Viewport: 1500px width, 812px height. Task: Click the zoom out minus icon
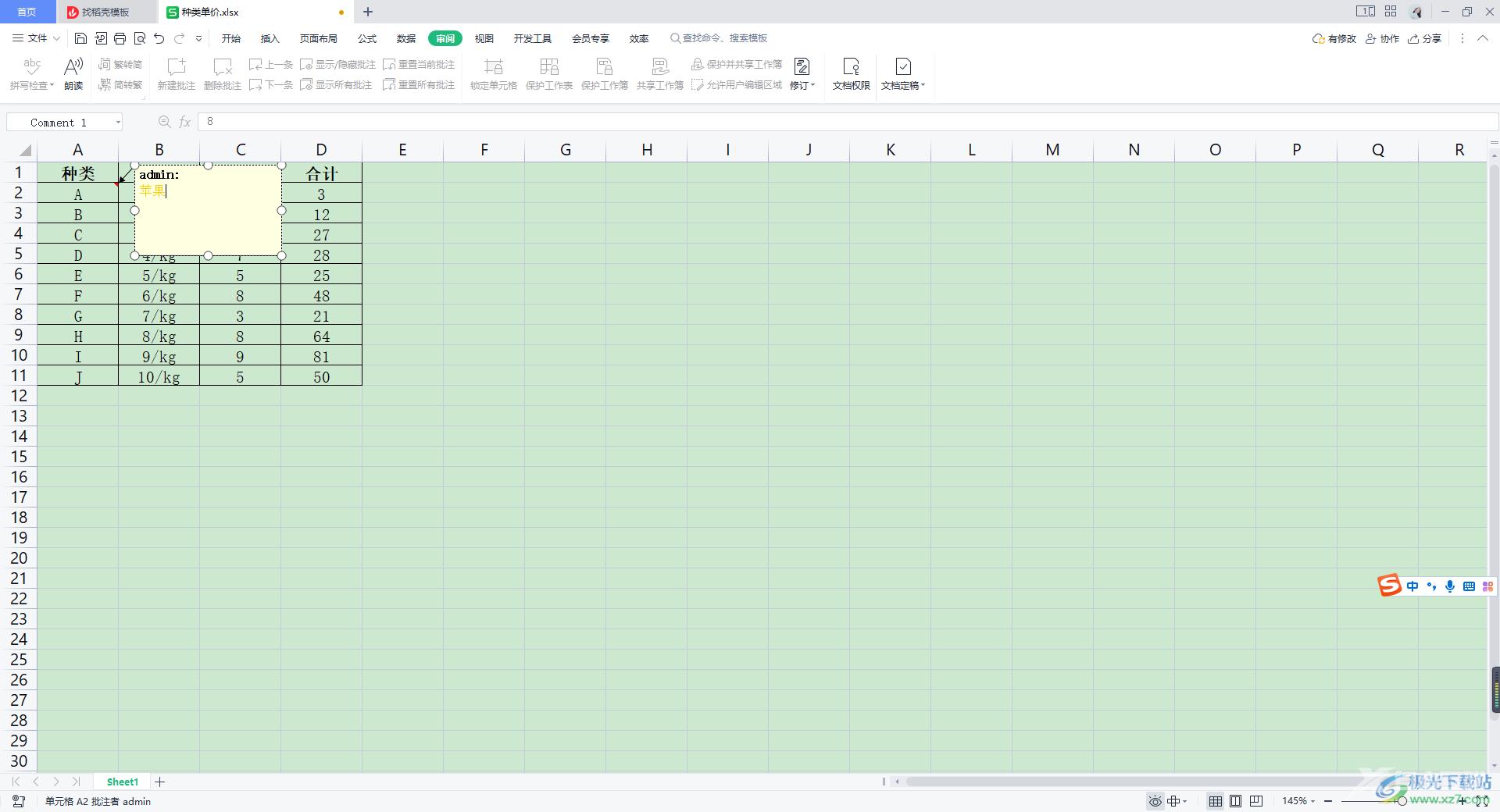coord(1328,801)
